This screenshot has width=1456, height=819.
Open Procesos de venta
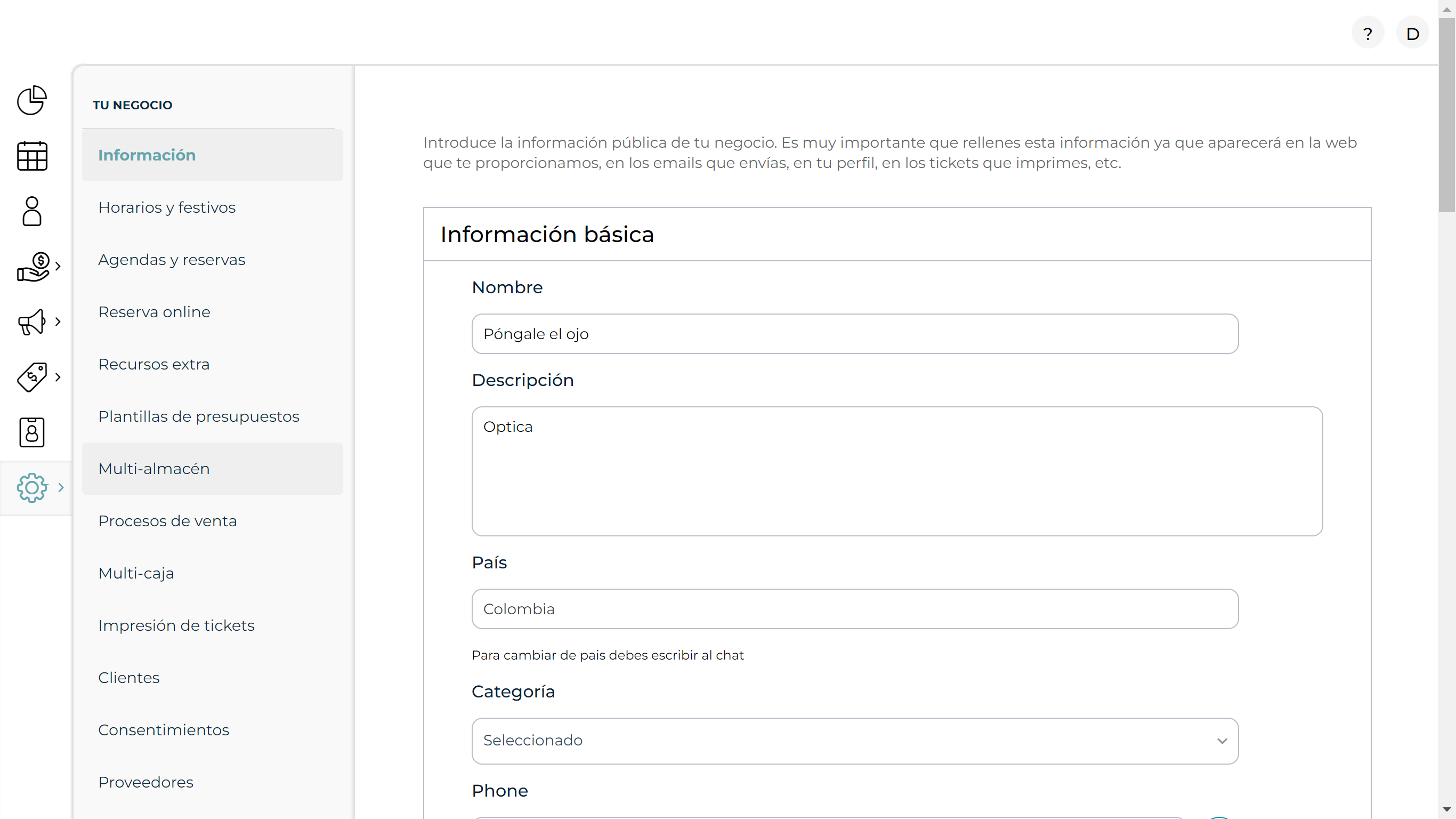[x=213, y=521]
